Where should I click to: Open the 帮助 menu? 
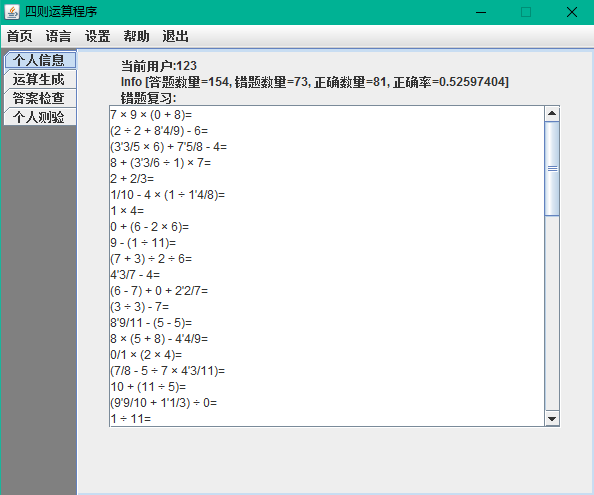(x=136, y=36)
